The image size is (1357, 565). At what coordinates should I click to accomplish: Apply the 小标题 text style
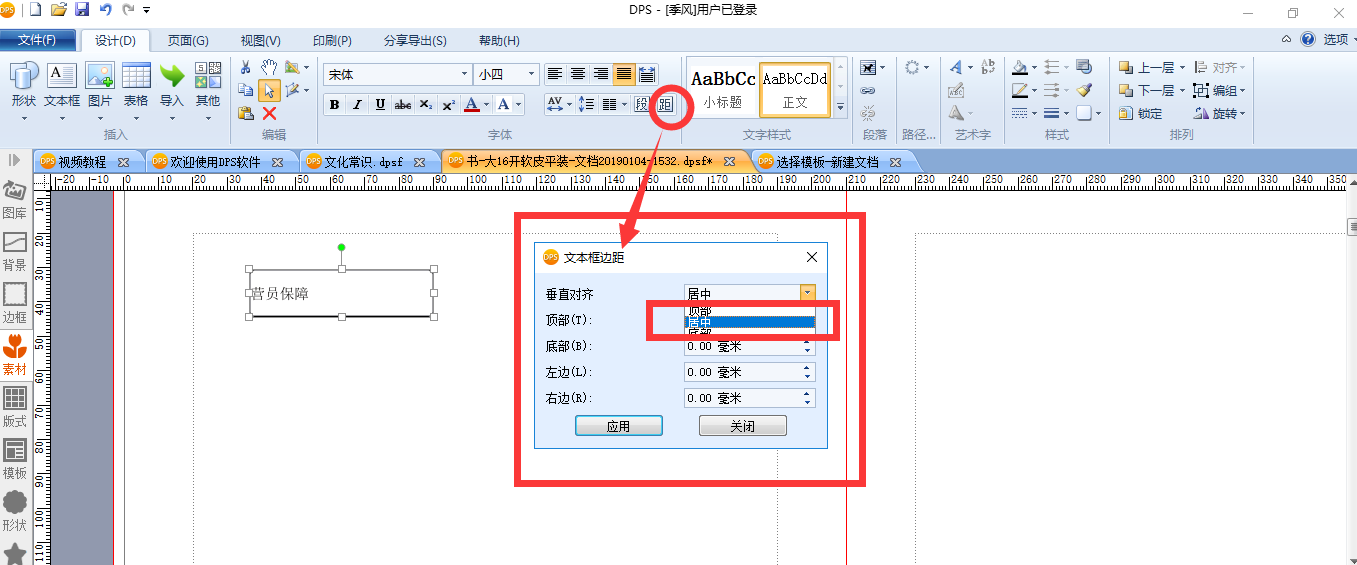click(x=723, y=88)
